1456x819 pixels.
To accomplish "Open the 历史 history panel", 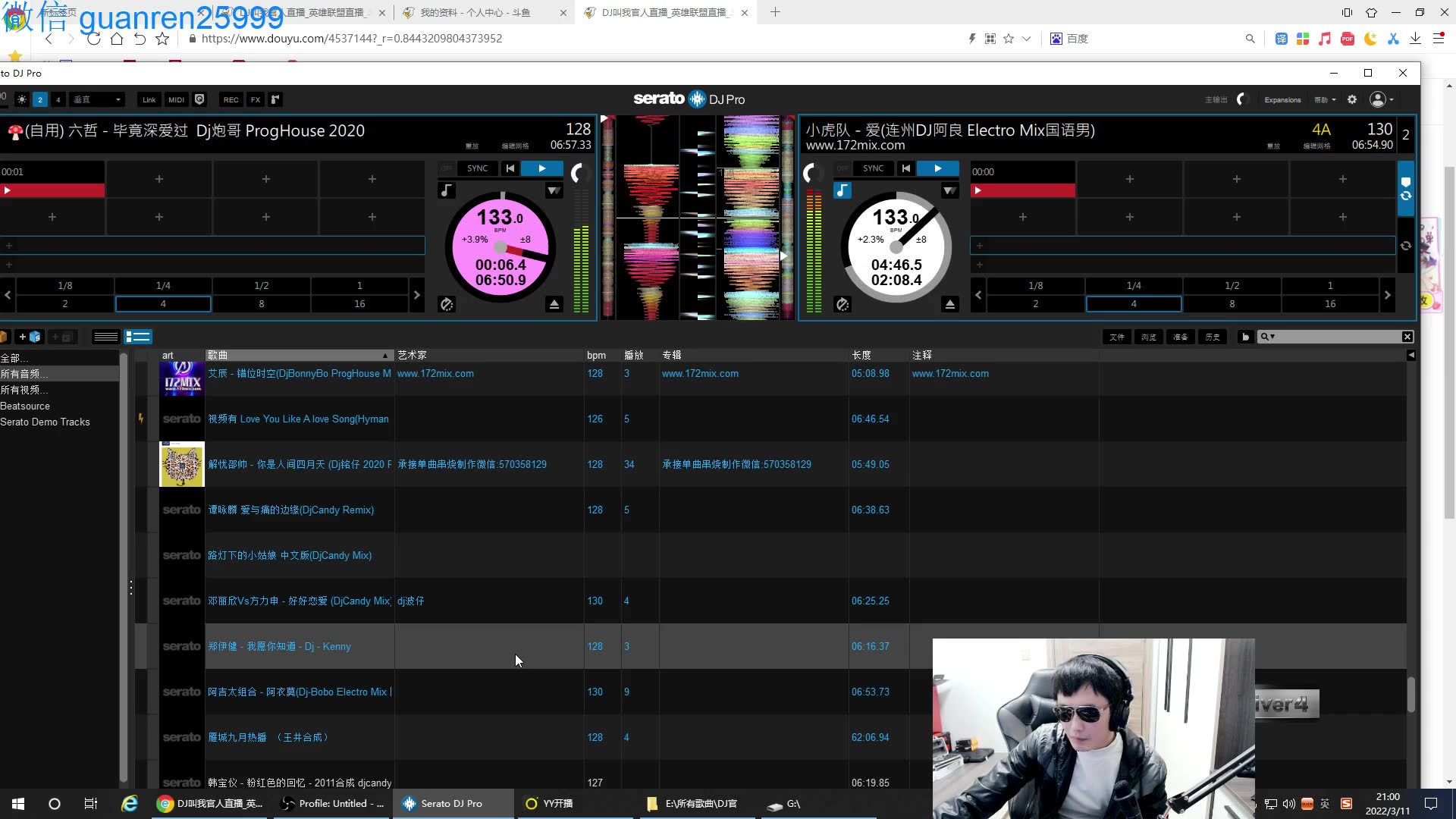I will pyautogui.click(x=1213, y=337).
